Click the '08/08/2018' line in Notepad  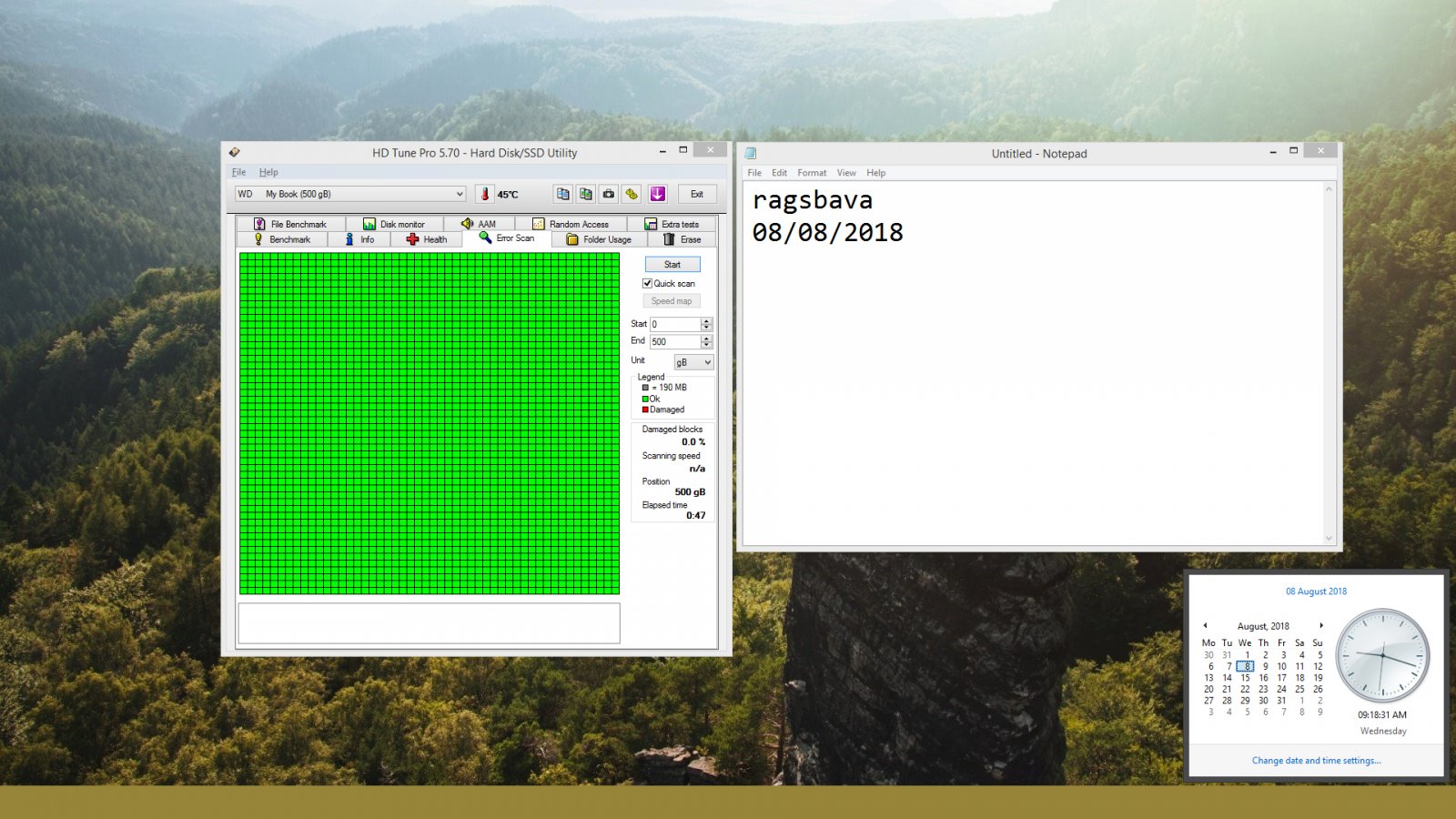(x=828, y=233)
